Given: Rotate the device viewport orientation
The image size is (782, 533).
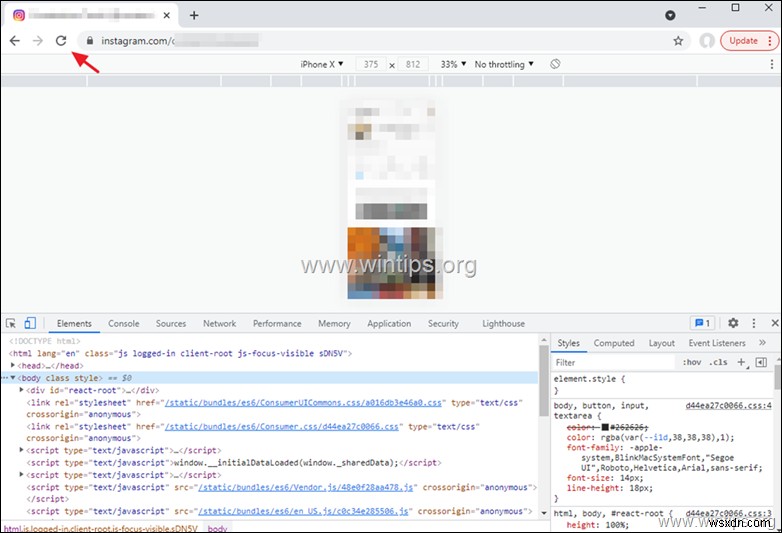Looking at the screenshot, I should 555,64.
